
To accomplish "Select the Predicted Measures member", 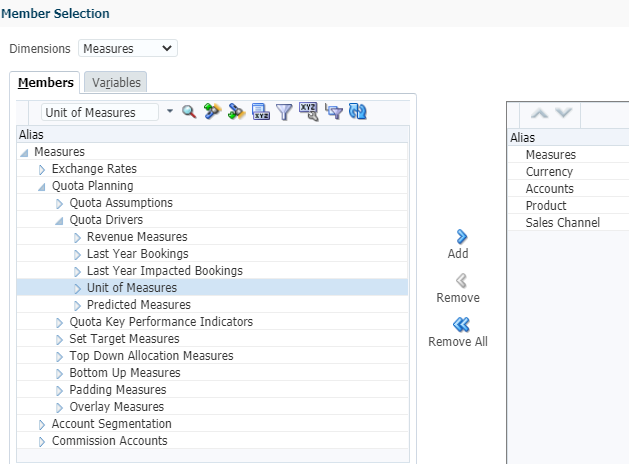I will 139,305.
